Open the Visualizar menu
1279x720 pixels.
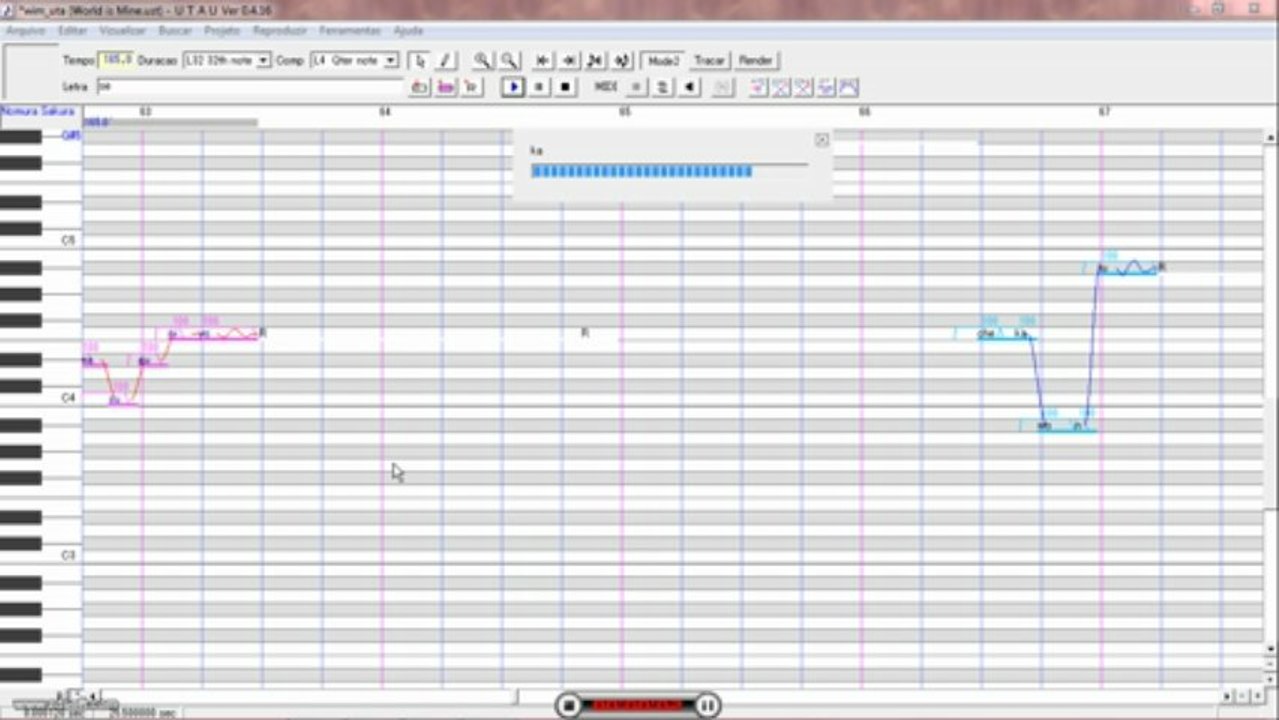(122, 31)
